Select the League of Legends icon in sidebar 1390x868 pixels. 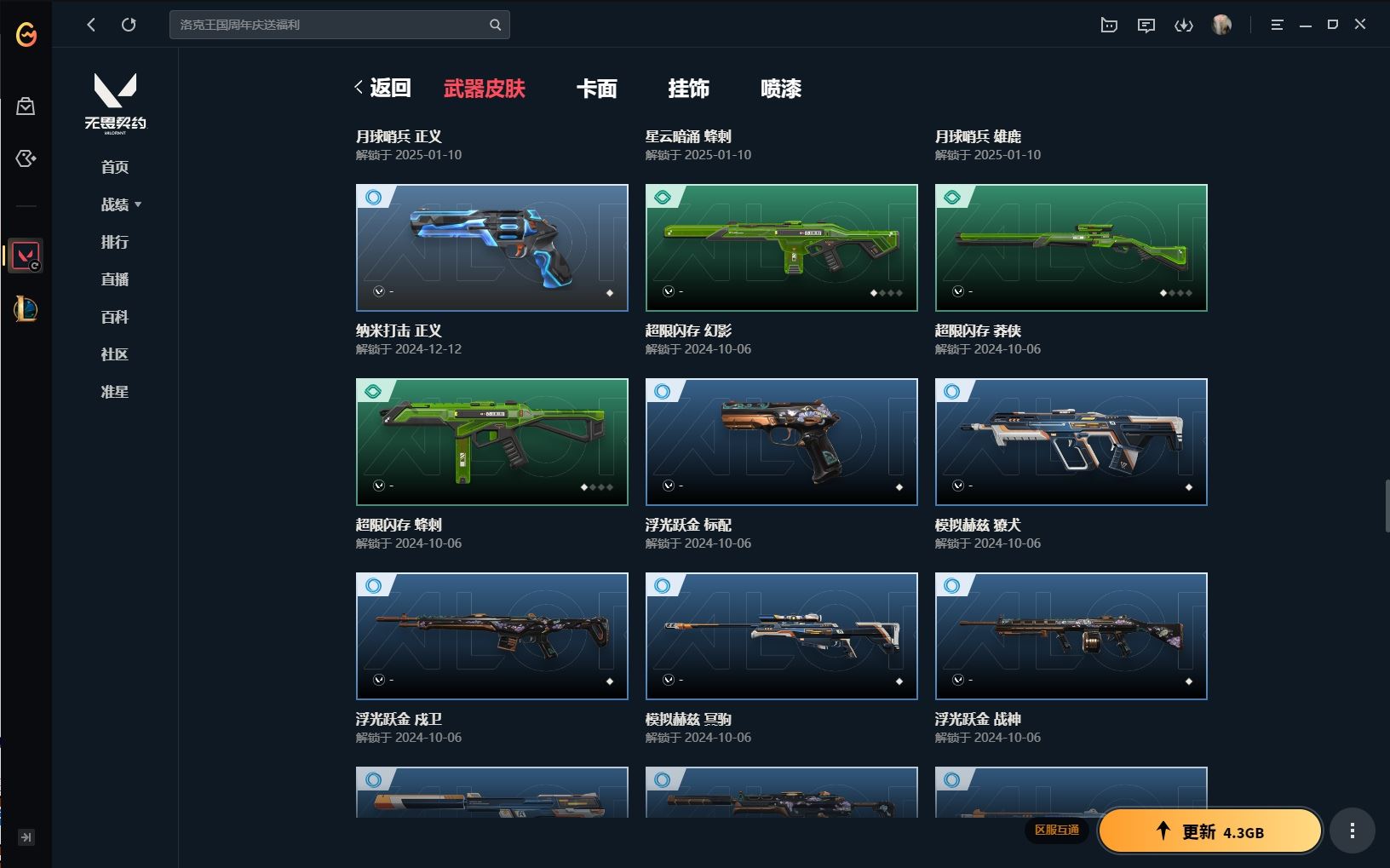(26, 308)
